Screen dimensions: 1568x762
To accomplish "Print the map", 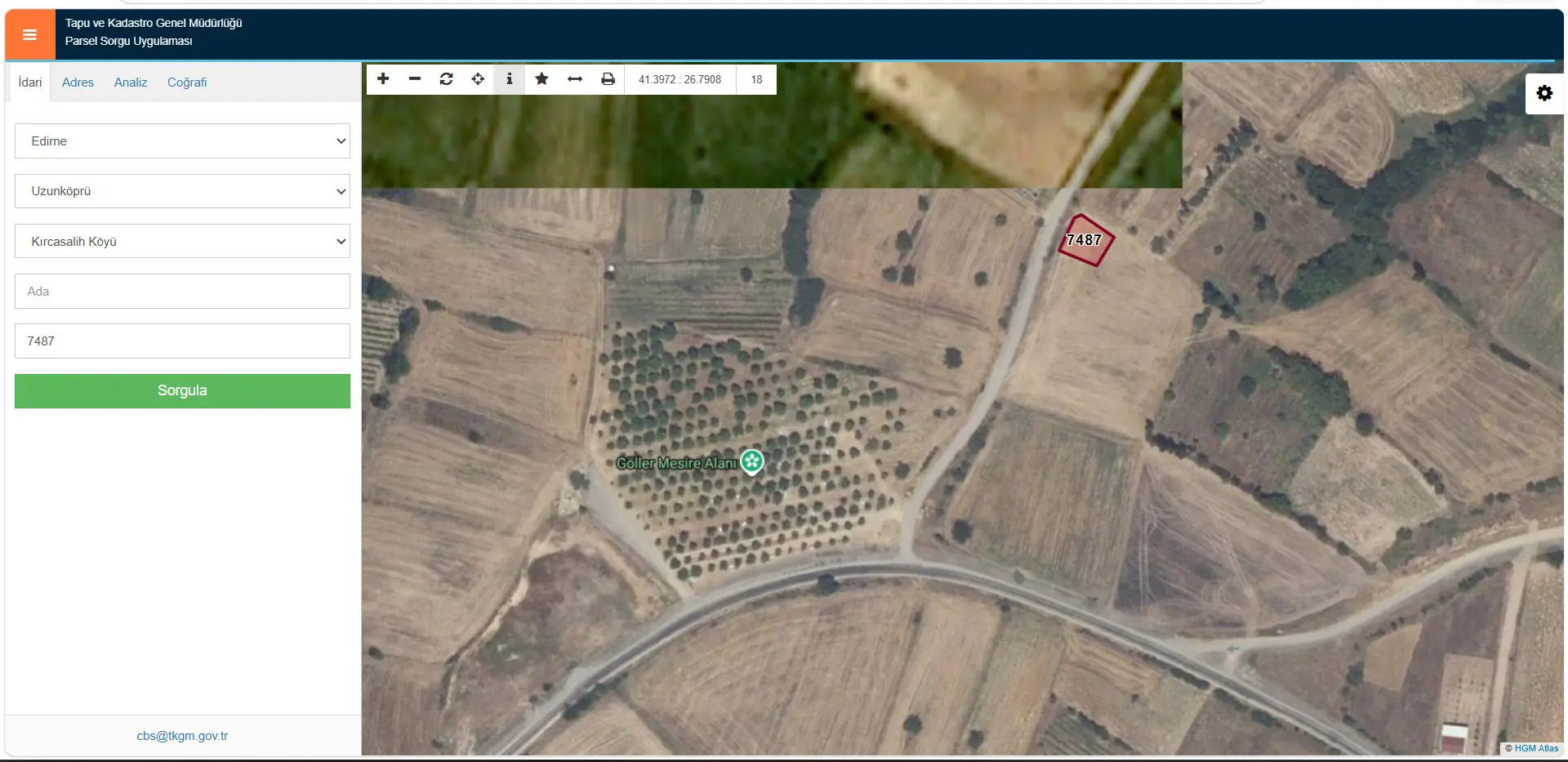I will (608, 78).
